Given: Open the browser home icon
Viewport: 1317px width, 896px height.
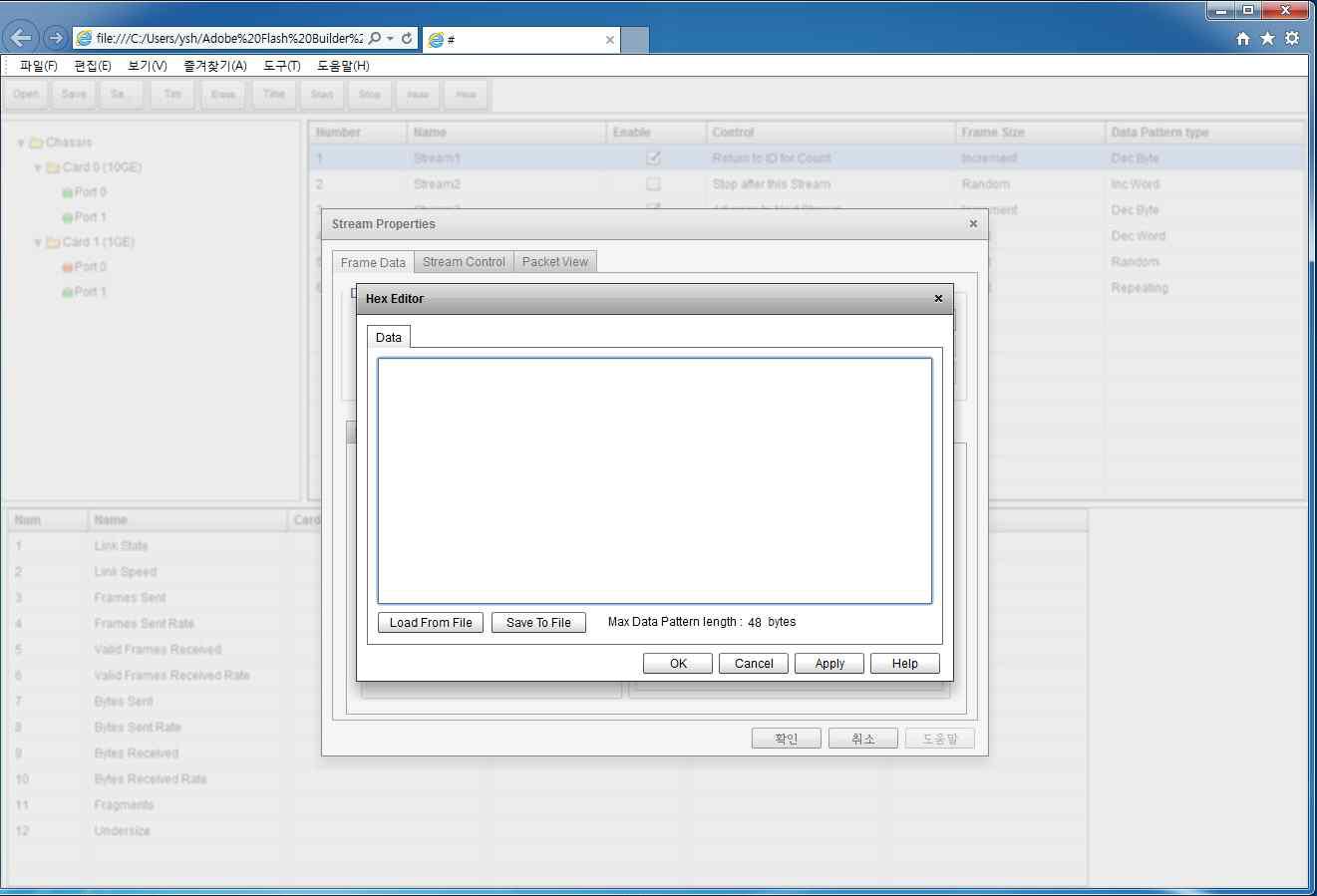Looking at the screenshot, I should 1243,38.
